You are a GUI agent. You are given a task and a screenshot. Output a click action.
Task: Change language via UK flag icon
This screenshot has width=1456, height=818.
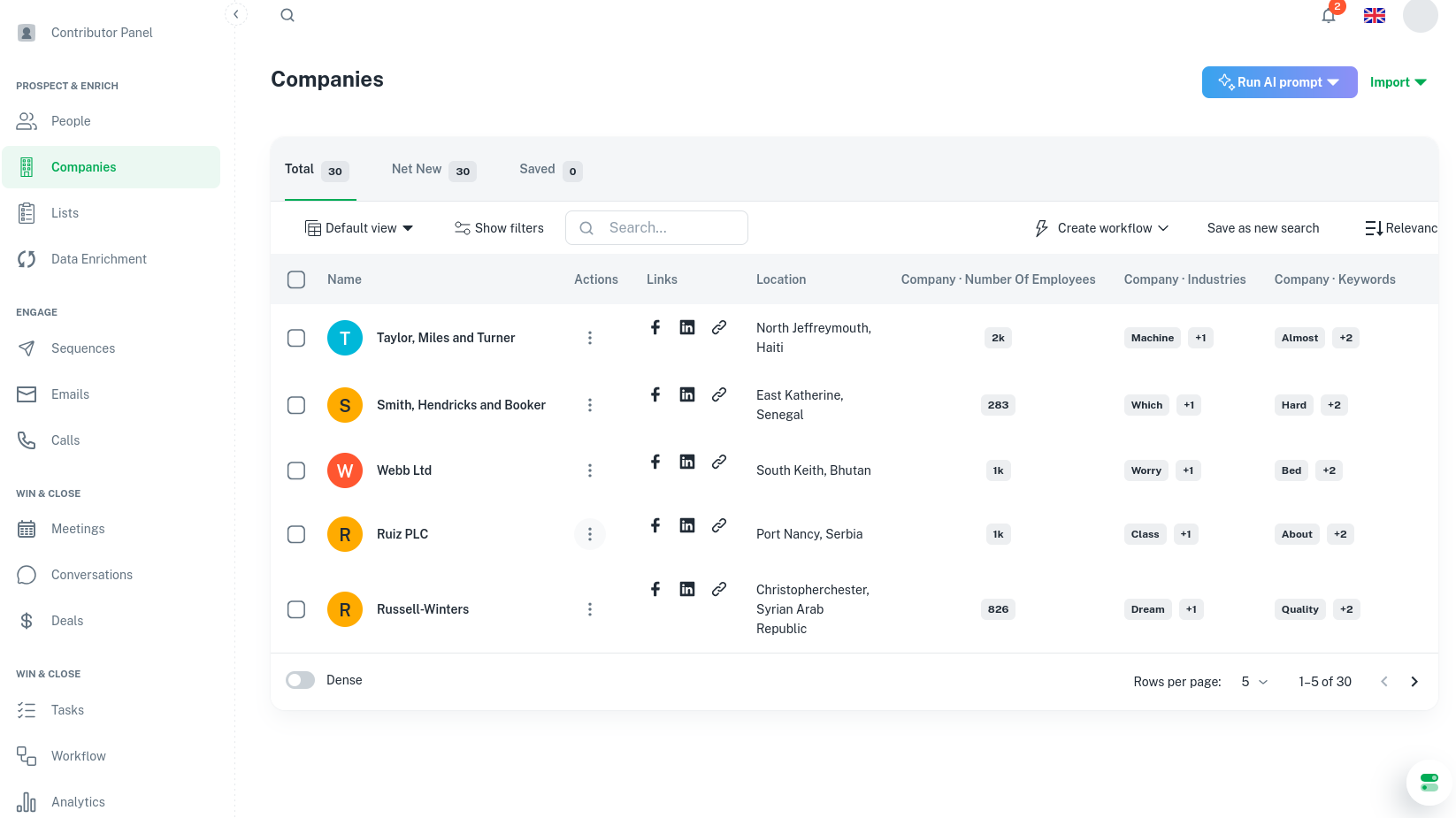point(1375,15)
